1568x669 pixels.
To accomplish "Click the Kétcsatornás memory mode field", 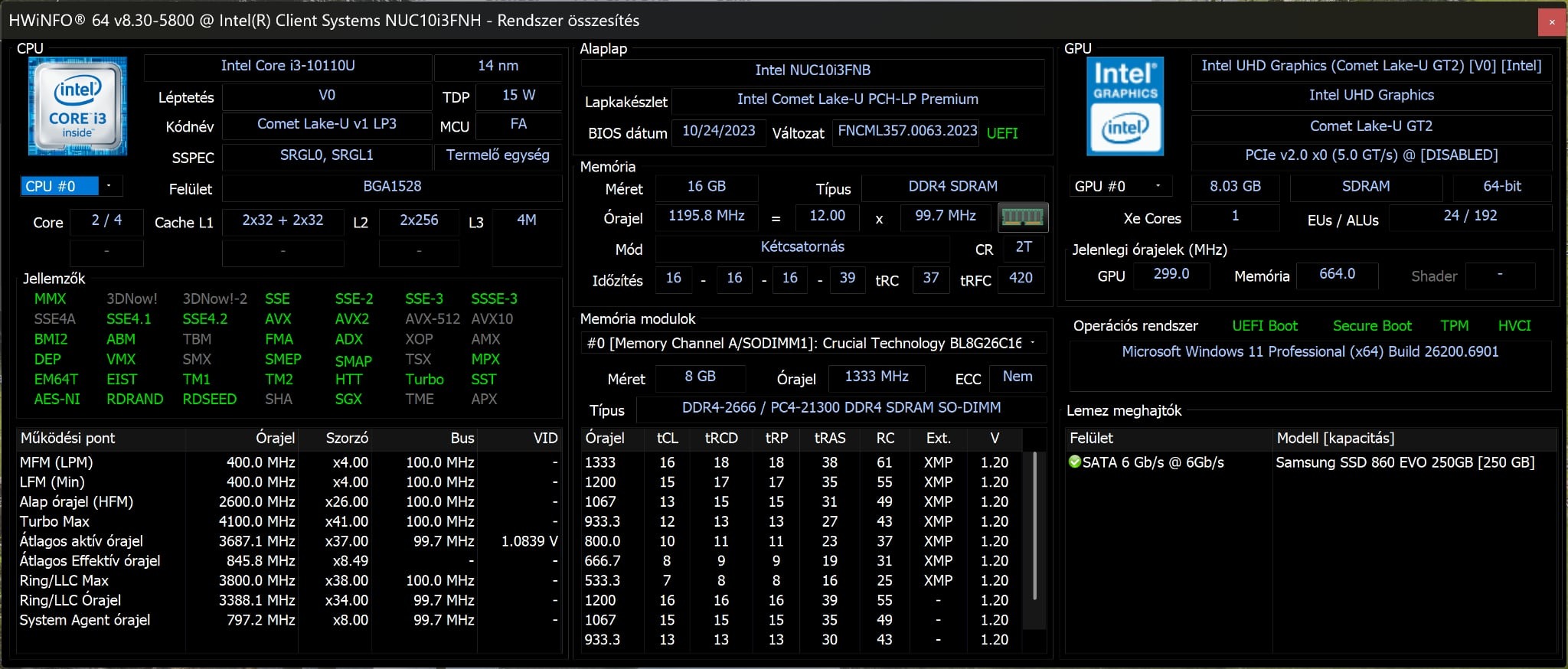I will pos(802,247).
